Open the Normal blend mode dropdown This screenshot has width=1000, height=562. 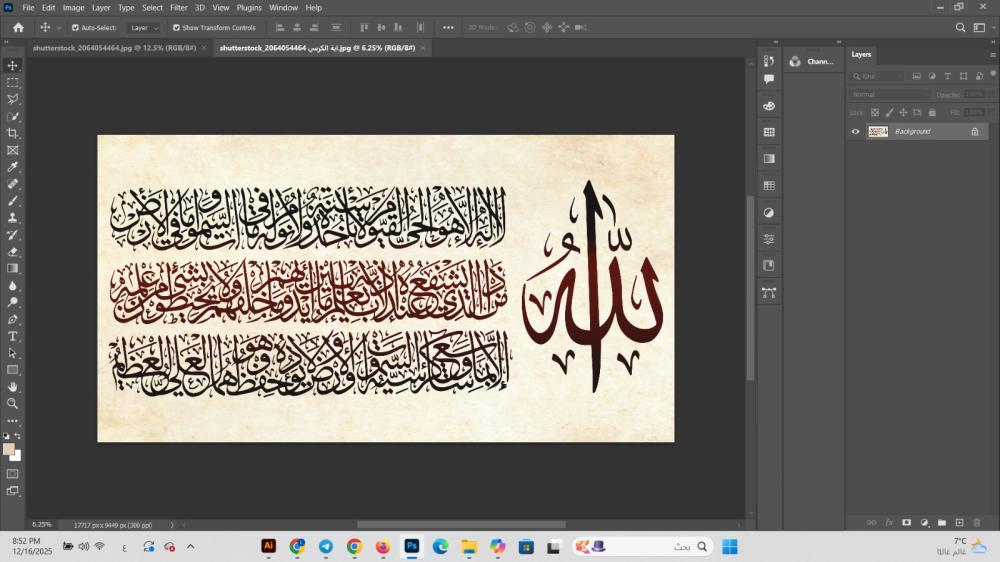point(888,94)
